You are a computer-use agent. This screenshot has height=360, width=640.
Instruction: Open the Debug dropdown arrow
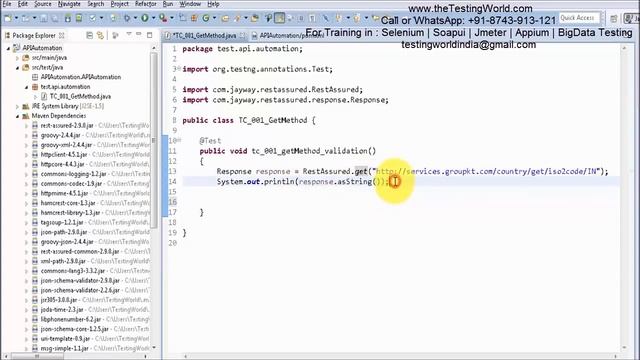click(135, 18)
